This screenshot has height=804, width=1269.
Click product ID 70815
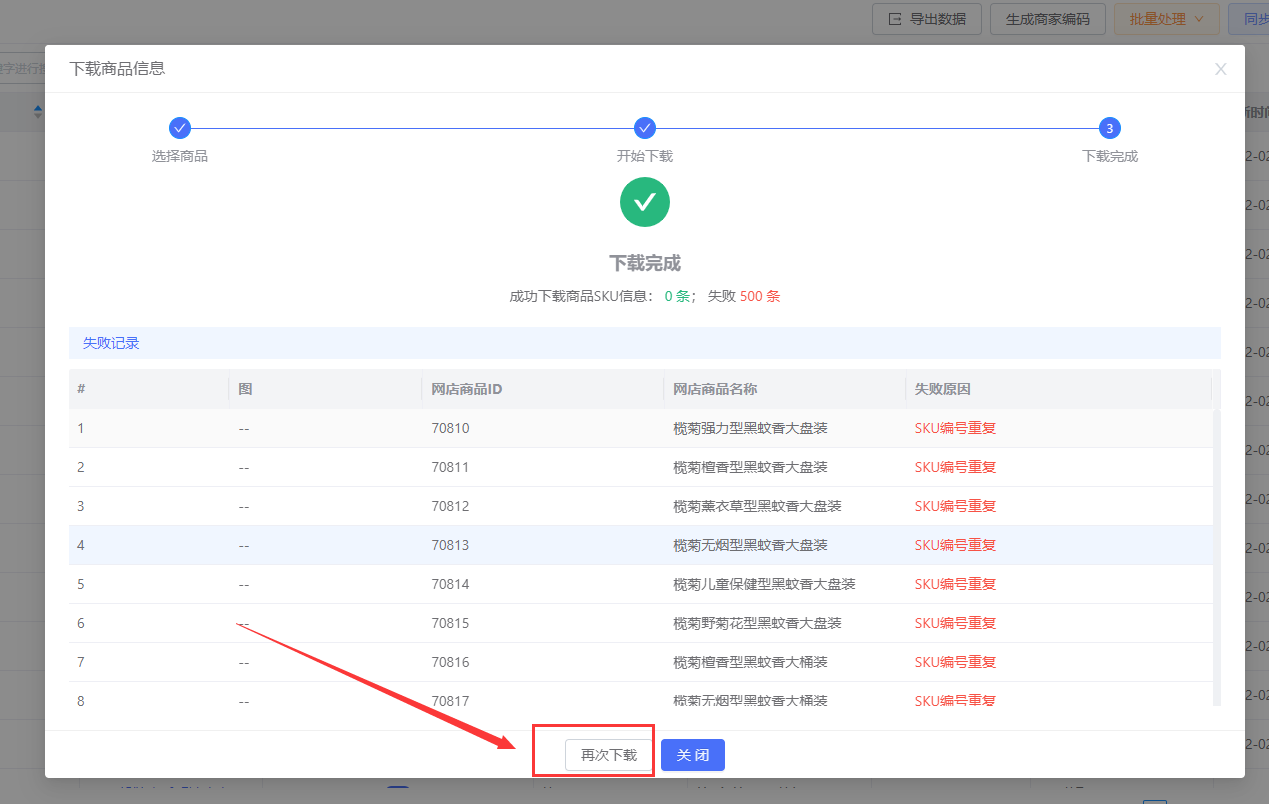point(450,623)
